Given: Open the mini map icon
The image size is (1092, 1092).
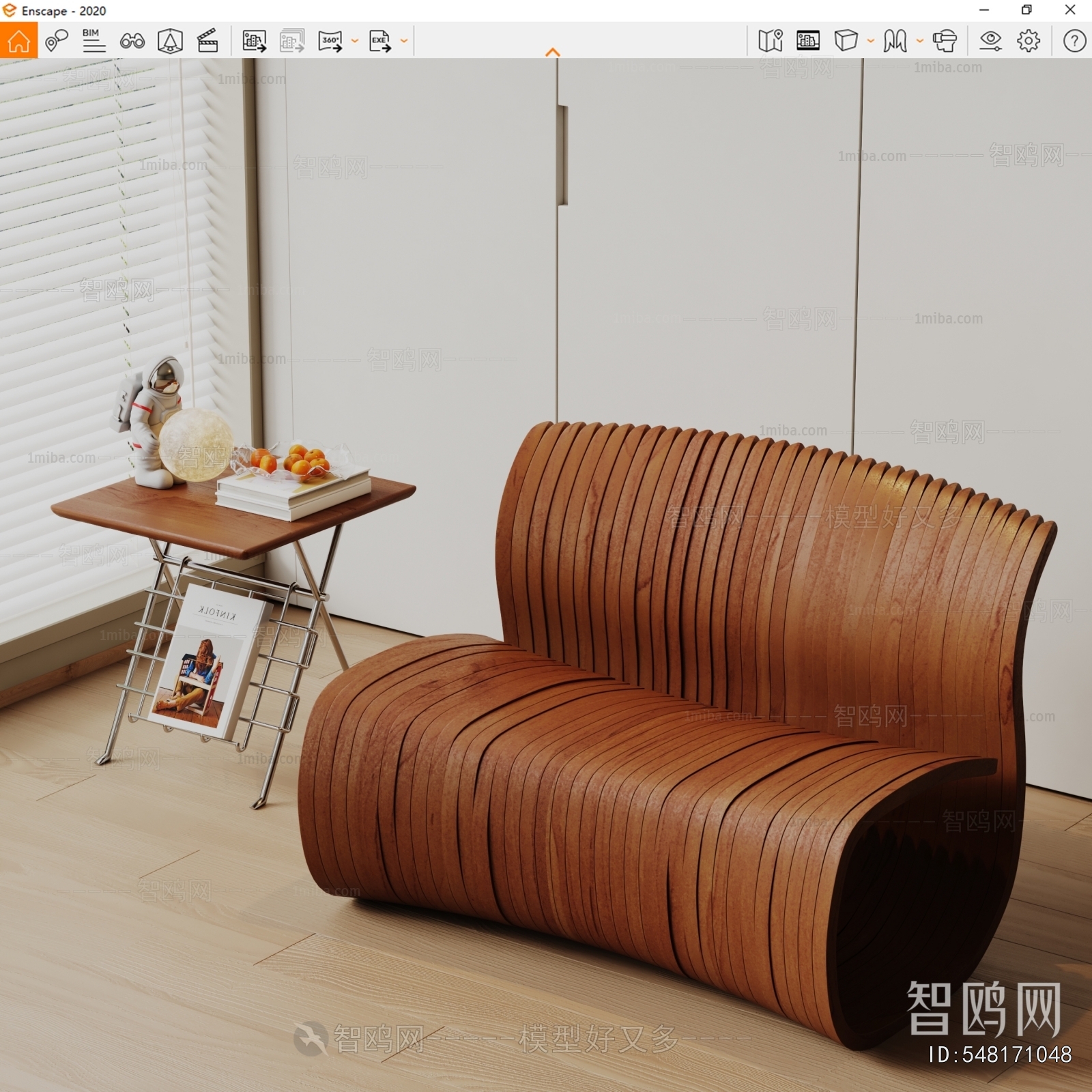Looking at the screenshot, I should coord(771,41).
